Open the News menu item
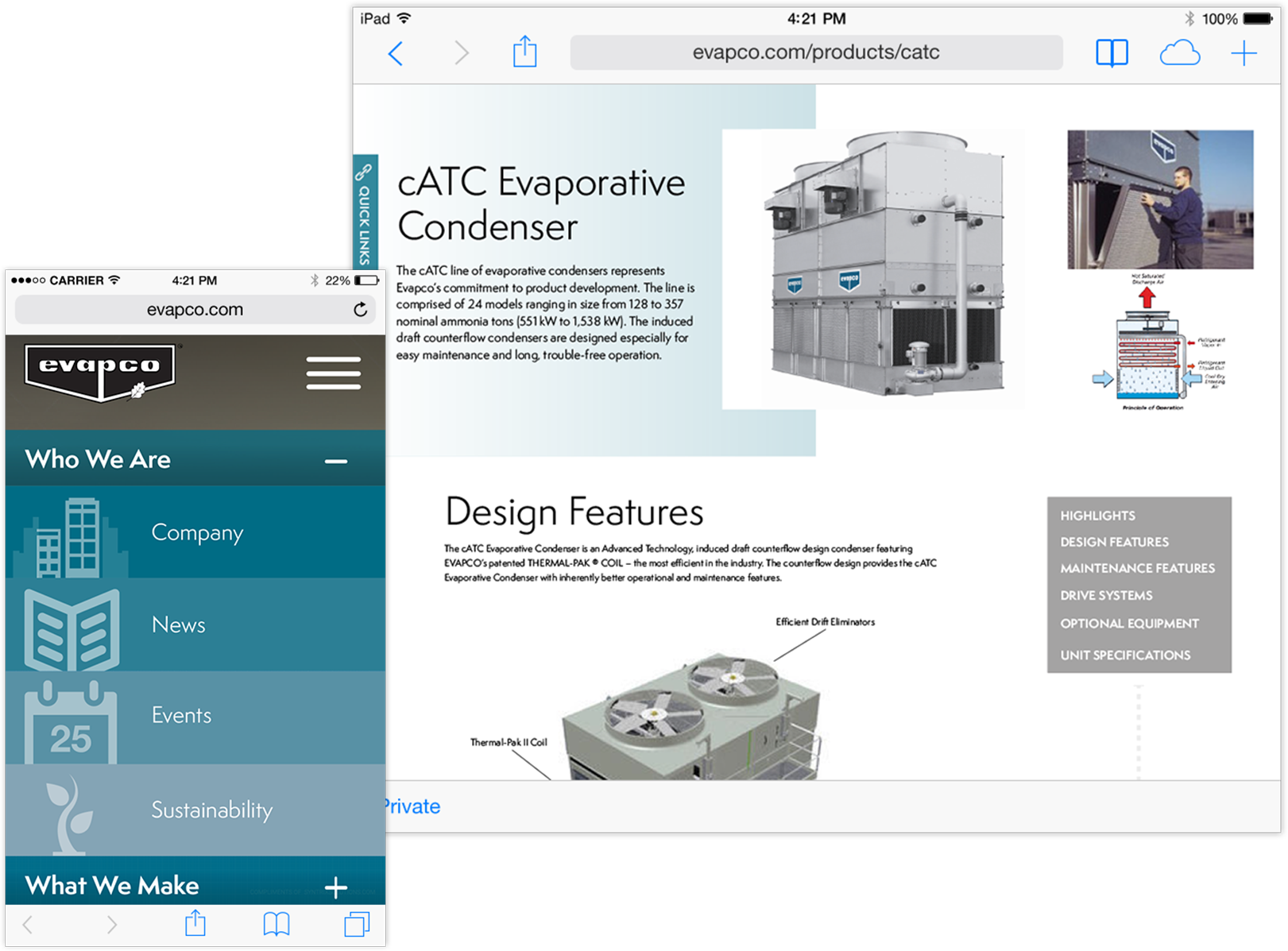 point(195,624)
